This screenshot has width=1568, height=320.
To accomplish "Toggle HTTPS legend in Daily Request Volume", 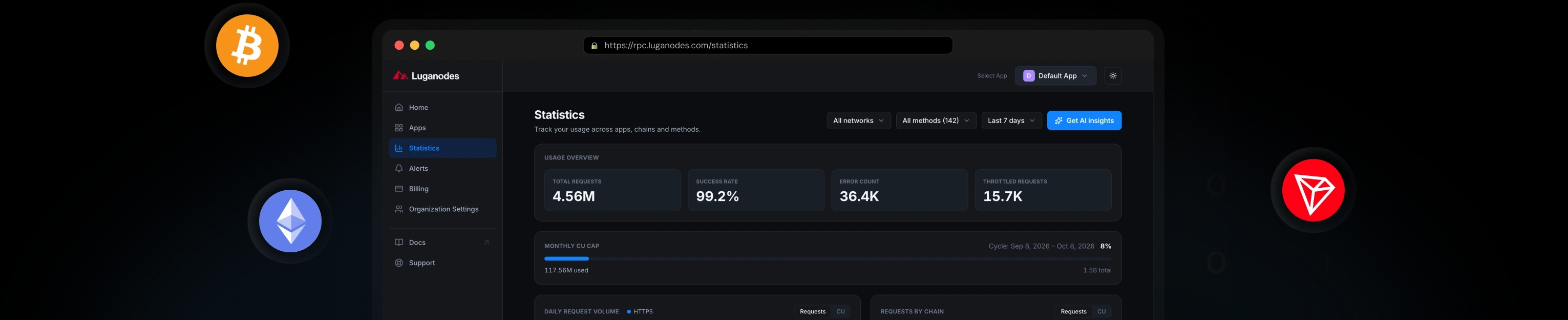I will [x=640, y=311].
